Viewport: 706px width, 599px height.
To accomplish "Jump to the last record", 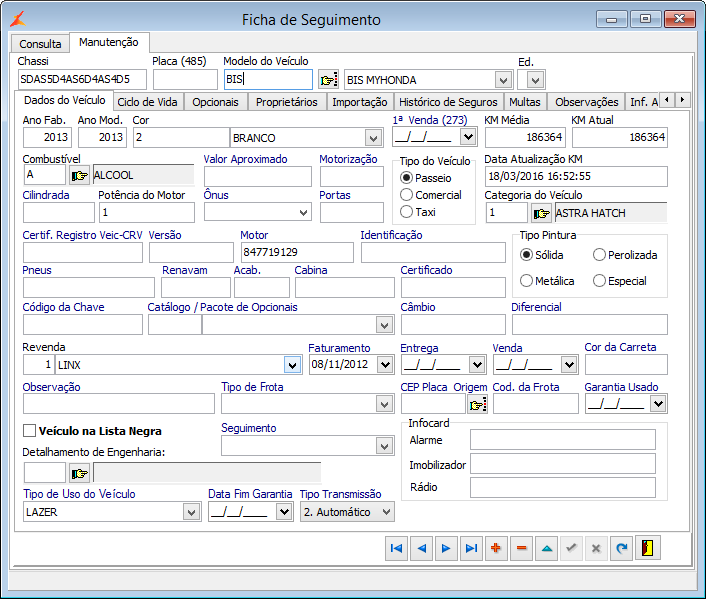I will point(471,548).
